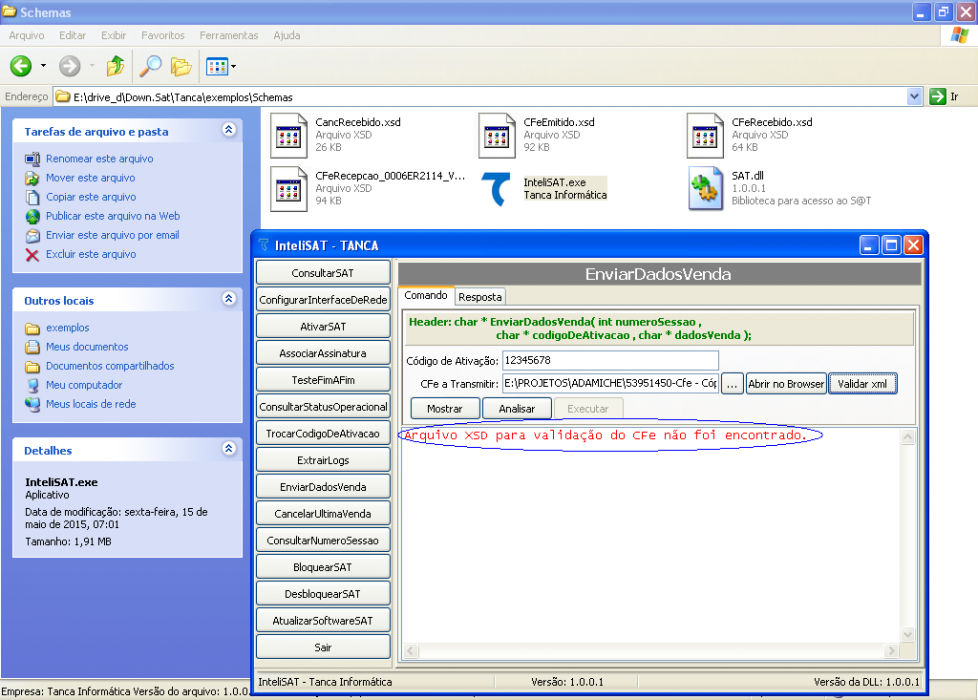Open the Views dropdown in toolbar
The image size is (978, 700).
[x=221, y=66]
